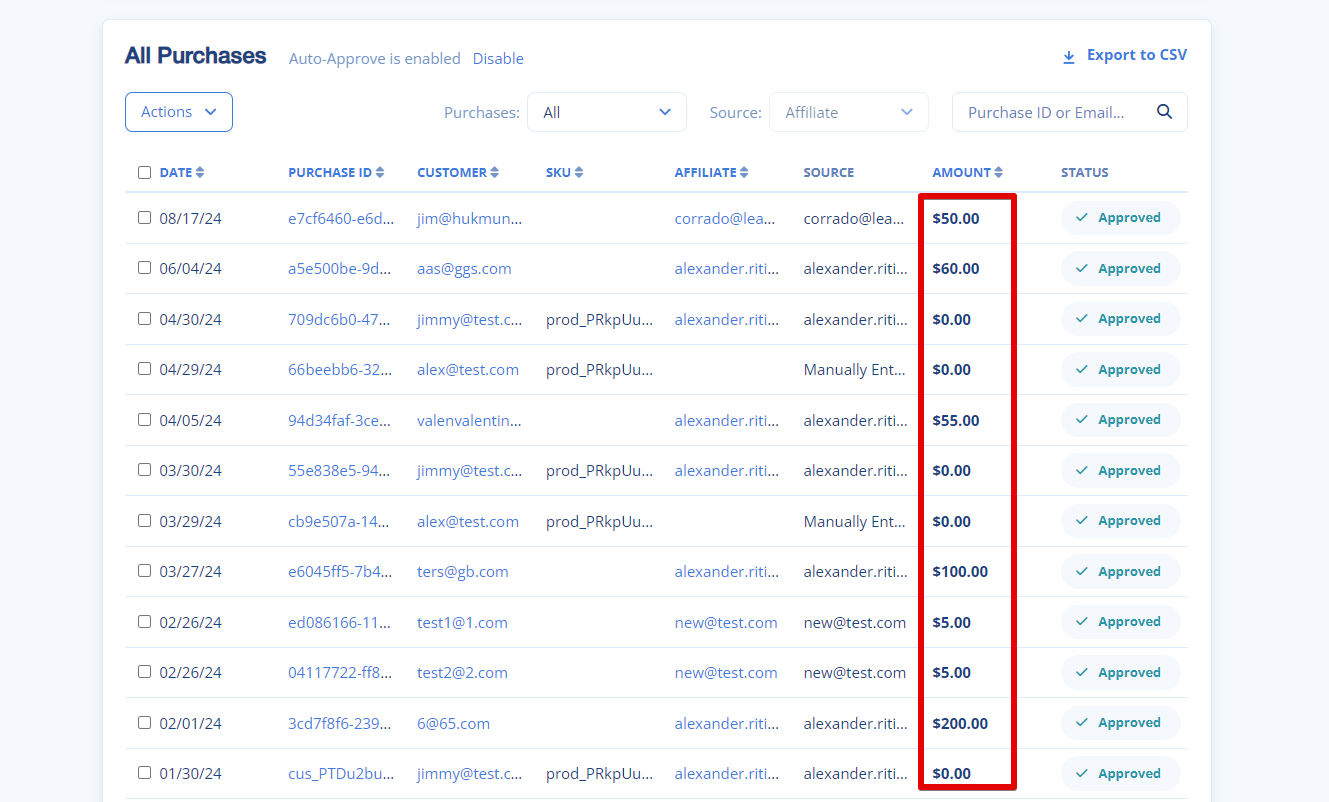Click Approved status badge for 08/17/24 row
Image resolution: width=1329 pixels, height=802 pixels.
coord(1120,218)
